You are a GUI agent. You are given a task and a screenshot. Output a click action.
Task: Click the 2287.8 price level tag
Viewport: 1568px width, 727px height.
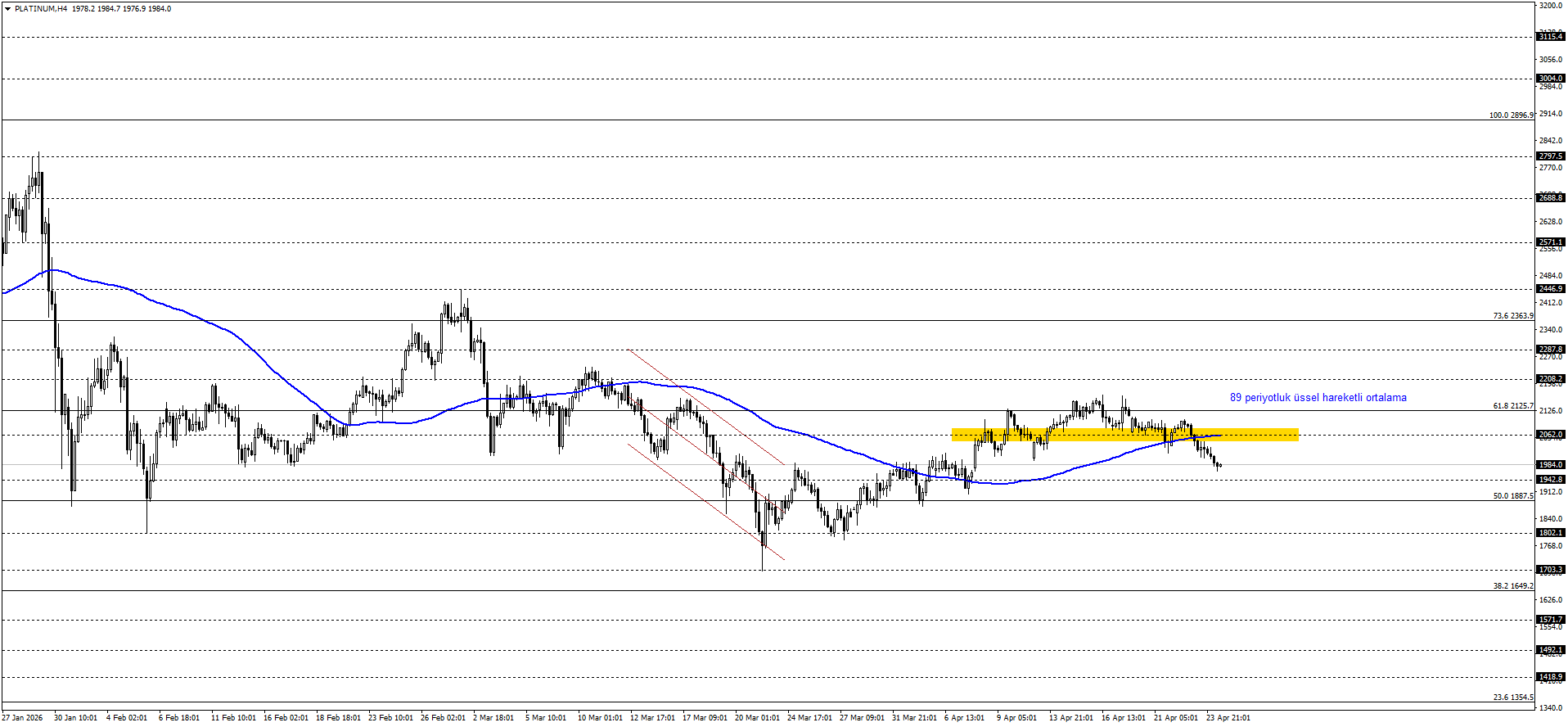pos(1551,350)
